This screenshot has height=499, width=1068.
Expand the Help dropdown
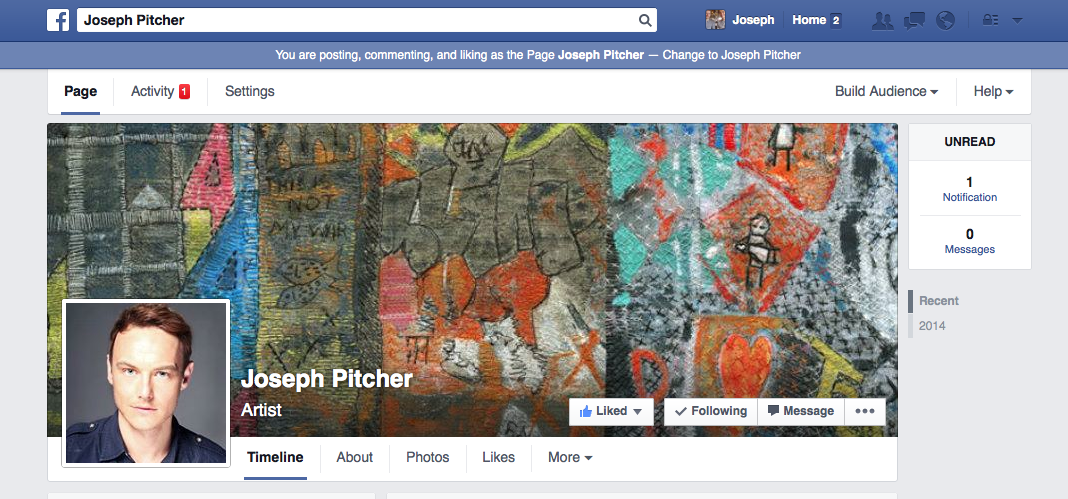[x=994, y=91]
